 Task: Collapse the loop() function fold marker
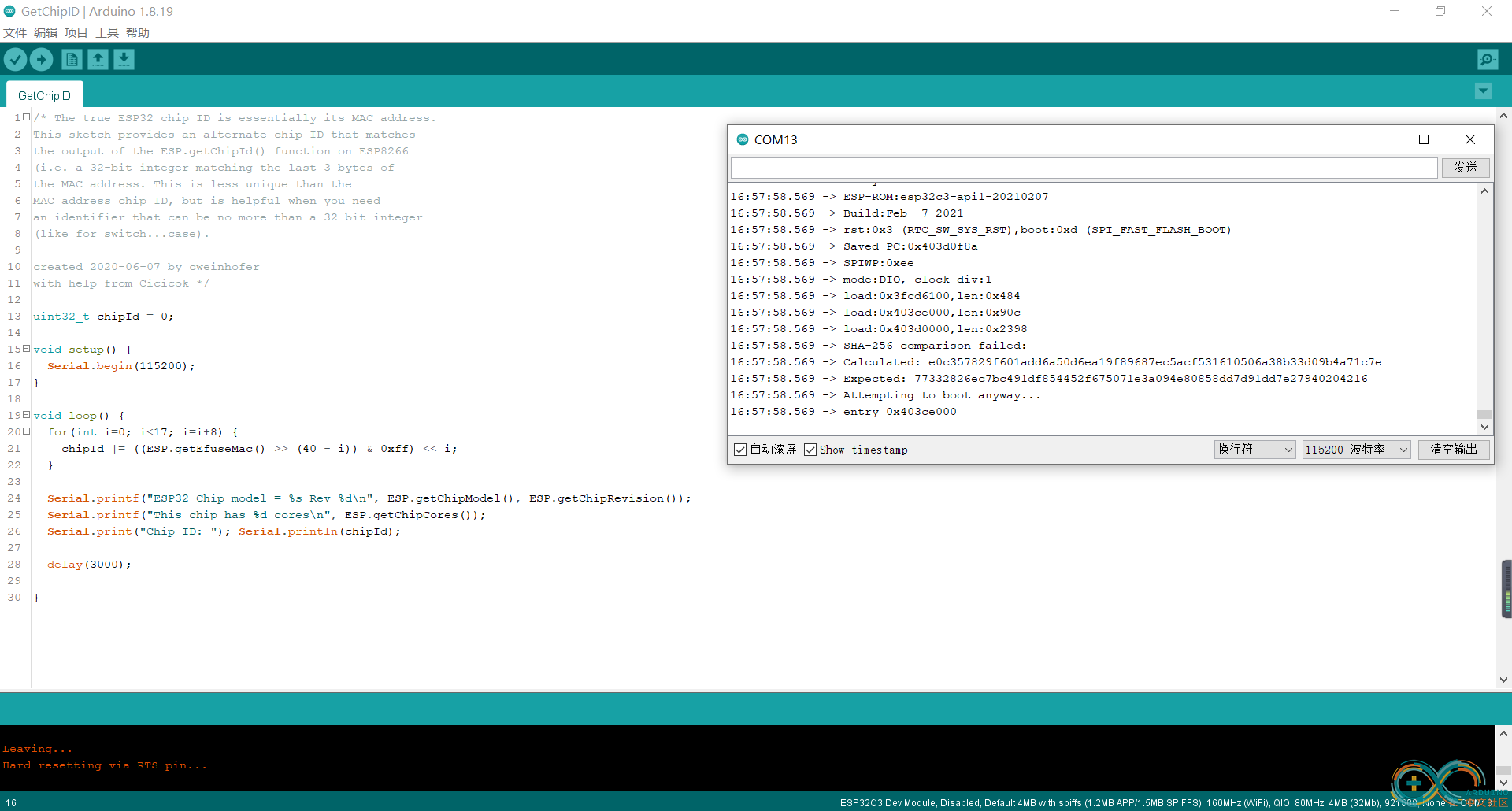coord(26,415)
